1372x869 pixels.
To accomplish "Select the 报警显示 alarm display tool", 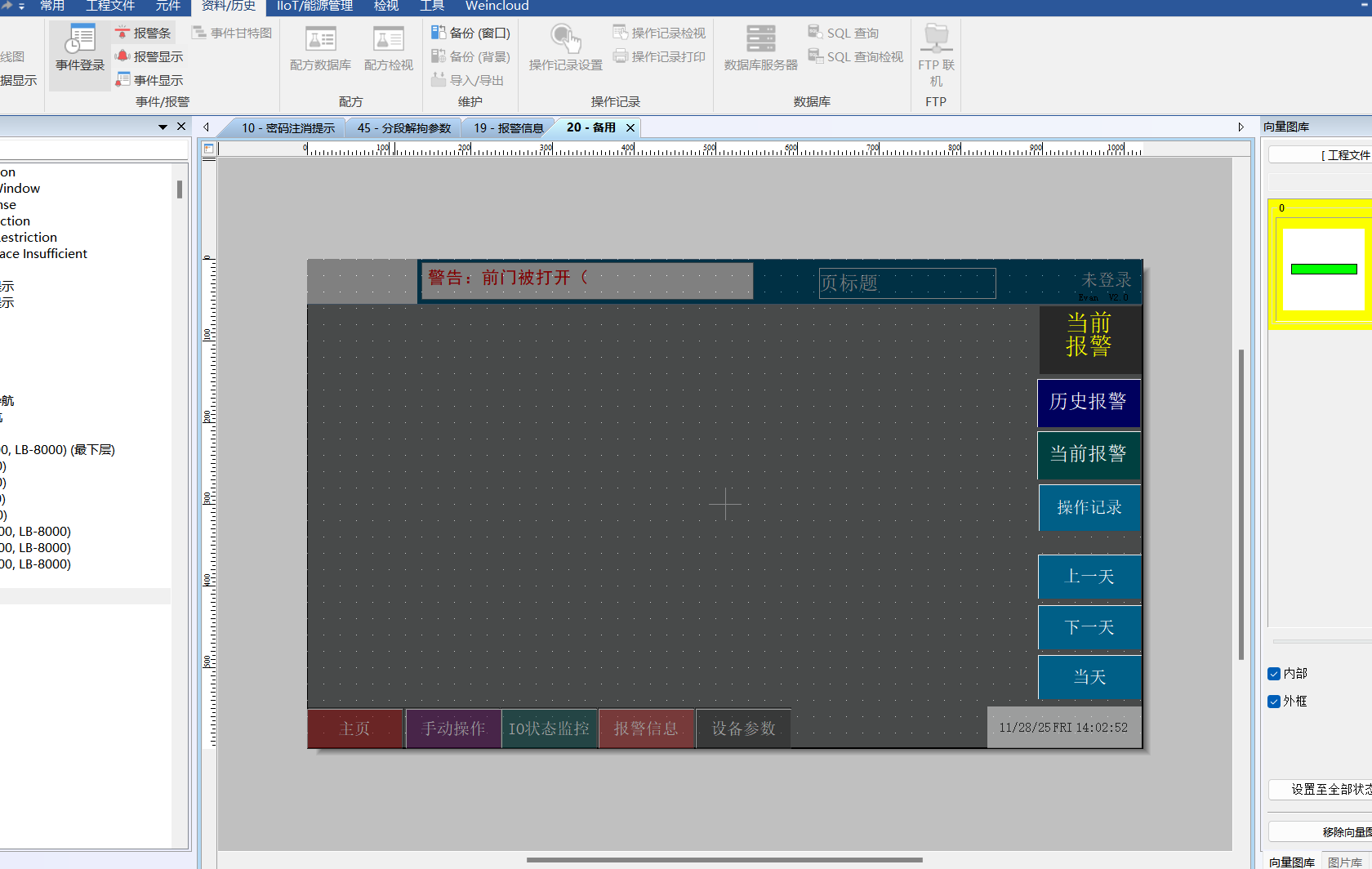I will [149, 56].
